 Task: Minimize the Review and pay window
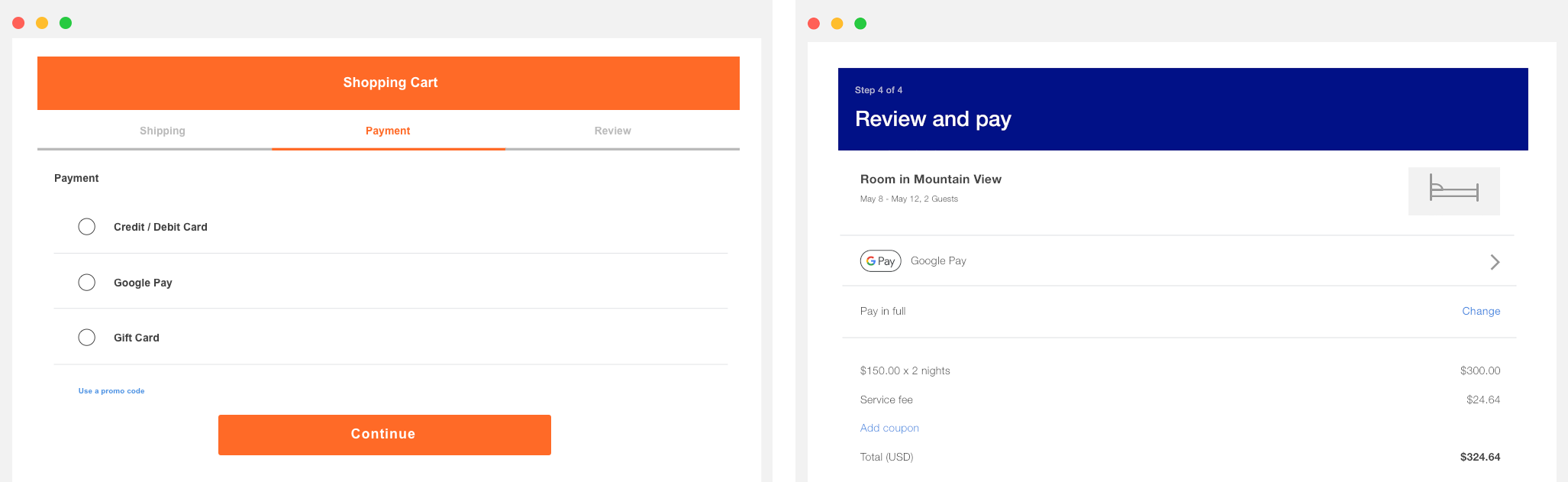click(837, 24)
